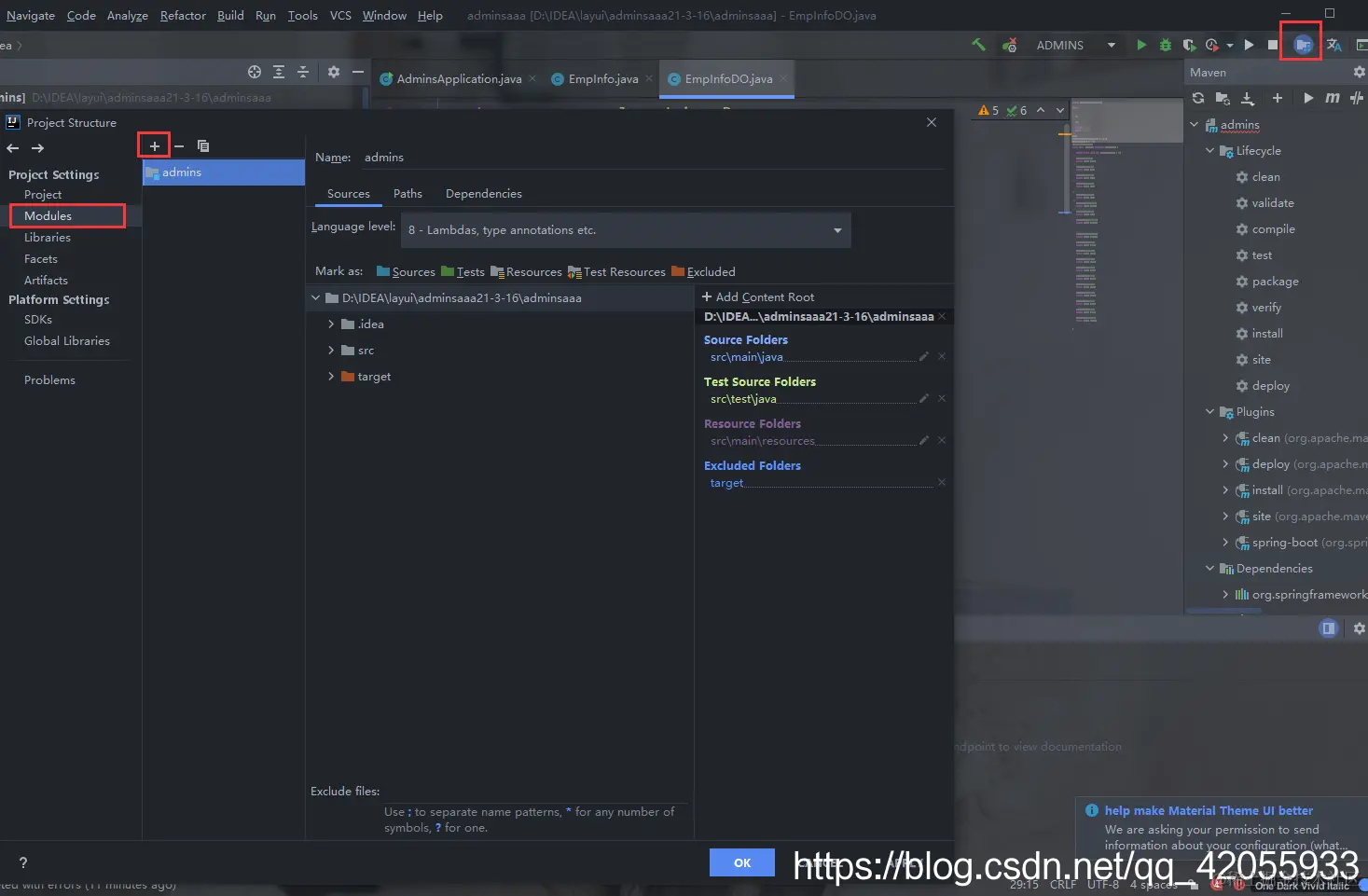Mark folder as Tests
This screenshot has height=896, width=1368.
(463, 271)
